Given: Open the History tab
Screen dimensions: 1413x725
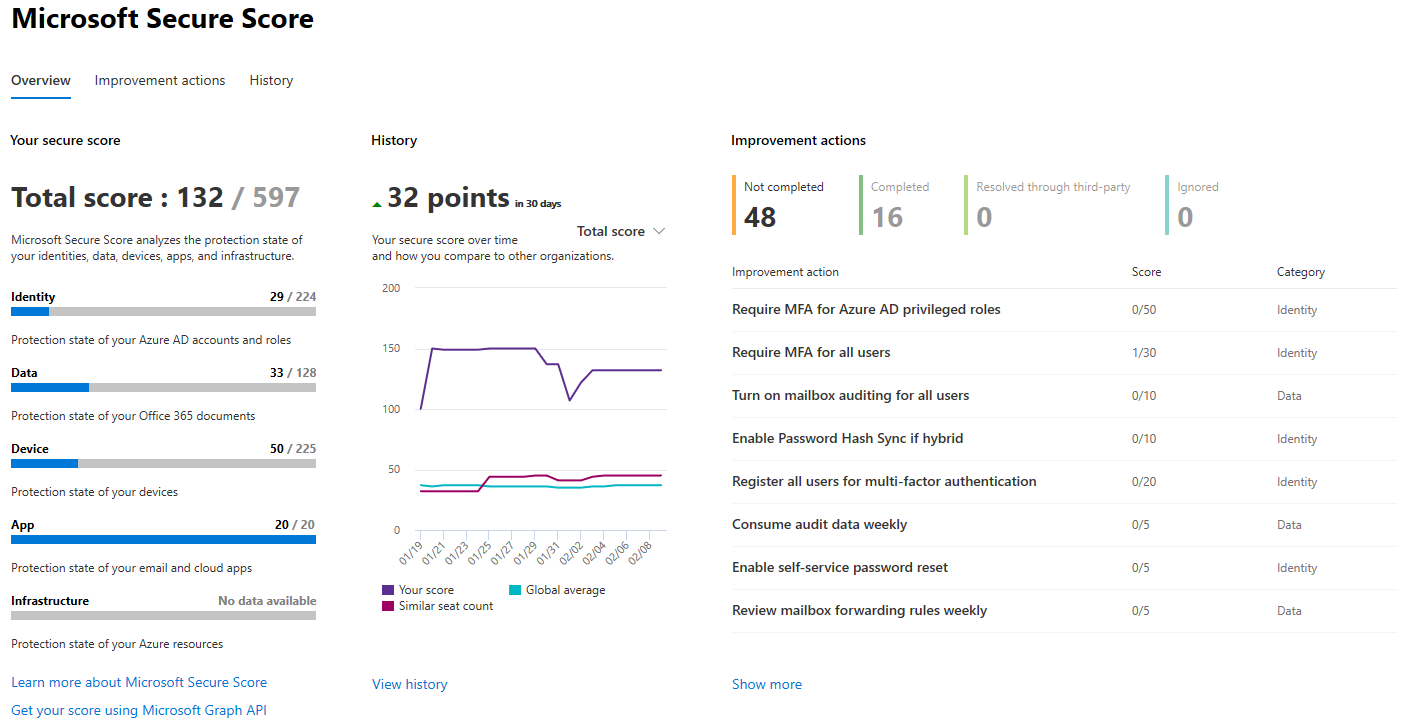Looking at the screenshot, I should [x=271, y=80].
